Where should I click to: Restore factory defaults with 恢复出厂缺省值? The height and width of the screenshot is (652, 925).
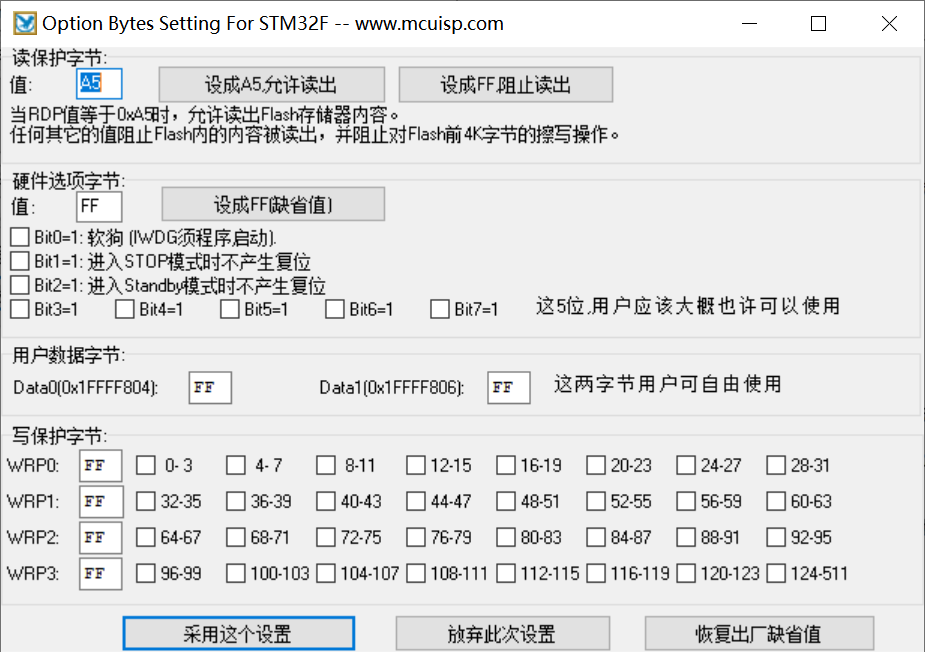pyautogui.click(x=759, y=634)
